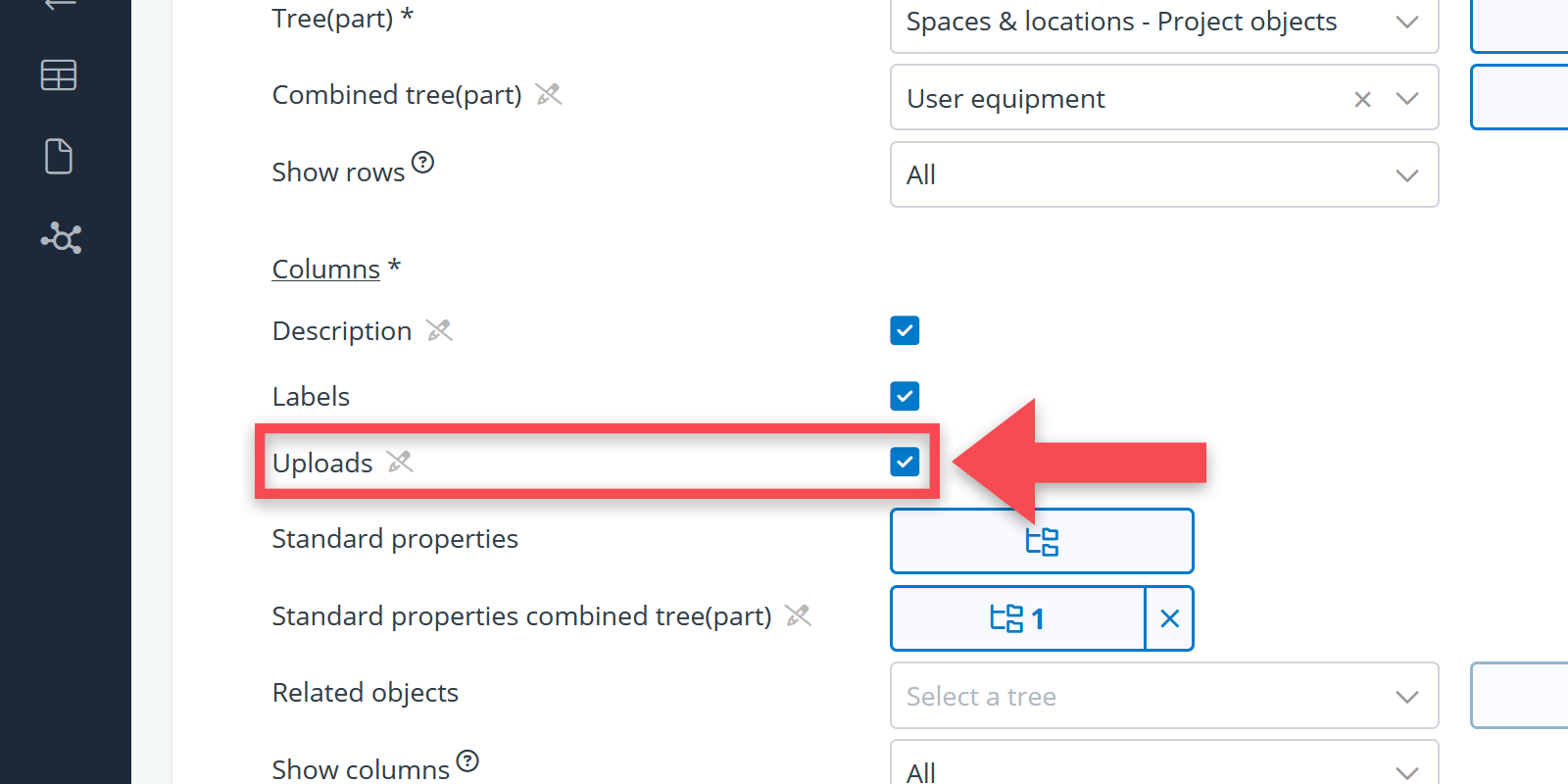Open the User equipment combined tree dropdown
Viewport: 1568px width, 784px height.
pos(1407,99)
